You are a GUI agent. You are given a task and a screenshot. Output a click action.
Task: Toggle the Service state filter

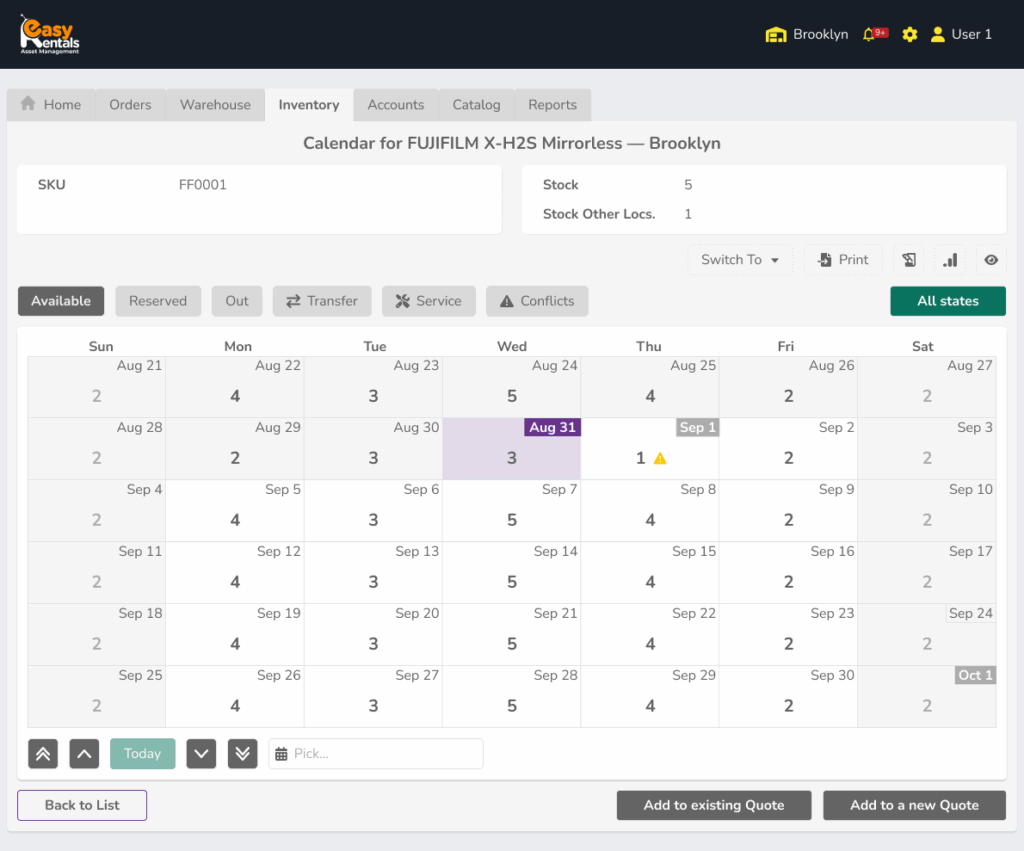(x=428, y=301)
